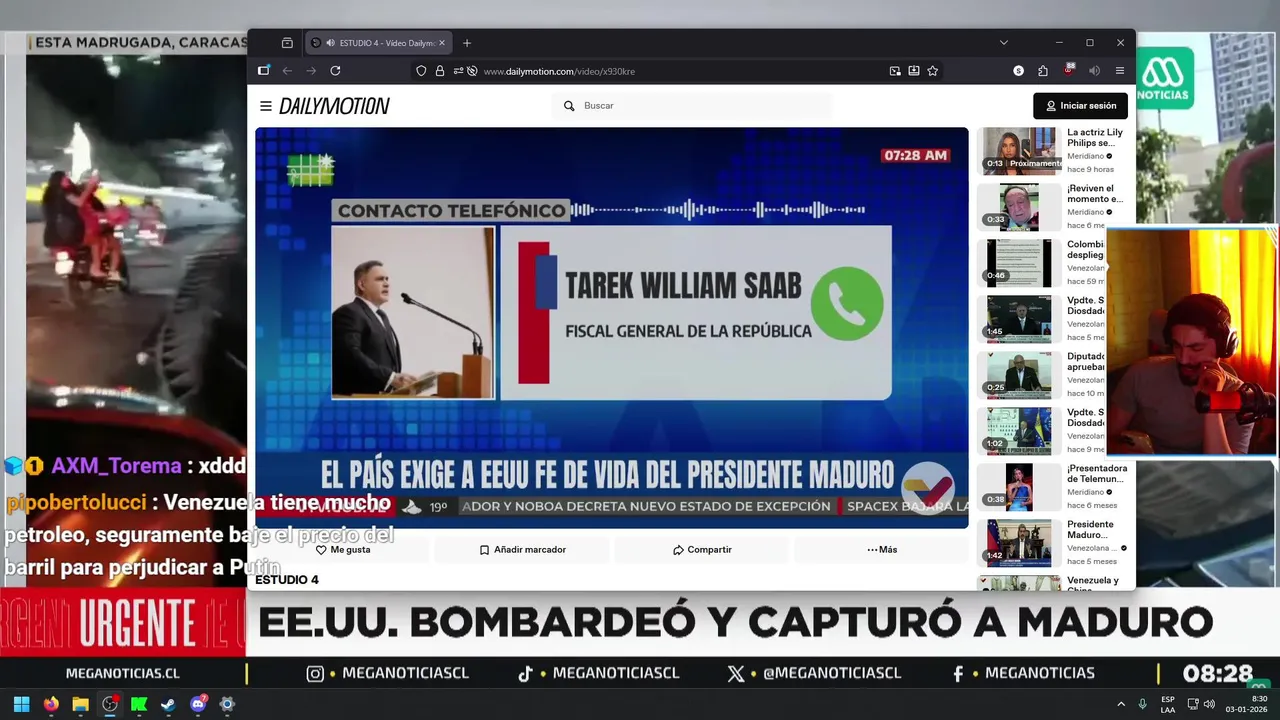The height and width of the screenshot is (720, 1280).
Task: Go back in browser history
Action: click(287, 71)
